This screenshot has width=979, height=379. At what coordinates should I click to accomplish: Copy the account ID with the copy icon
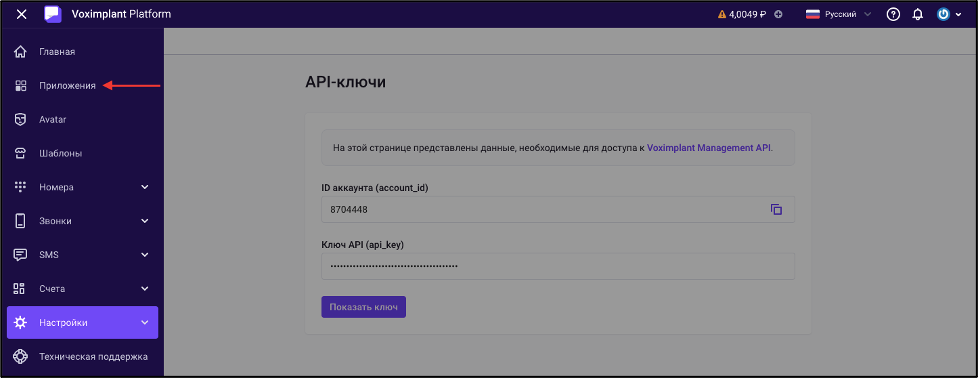(776, 210)
